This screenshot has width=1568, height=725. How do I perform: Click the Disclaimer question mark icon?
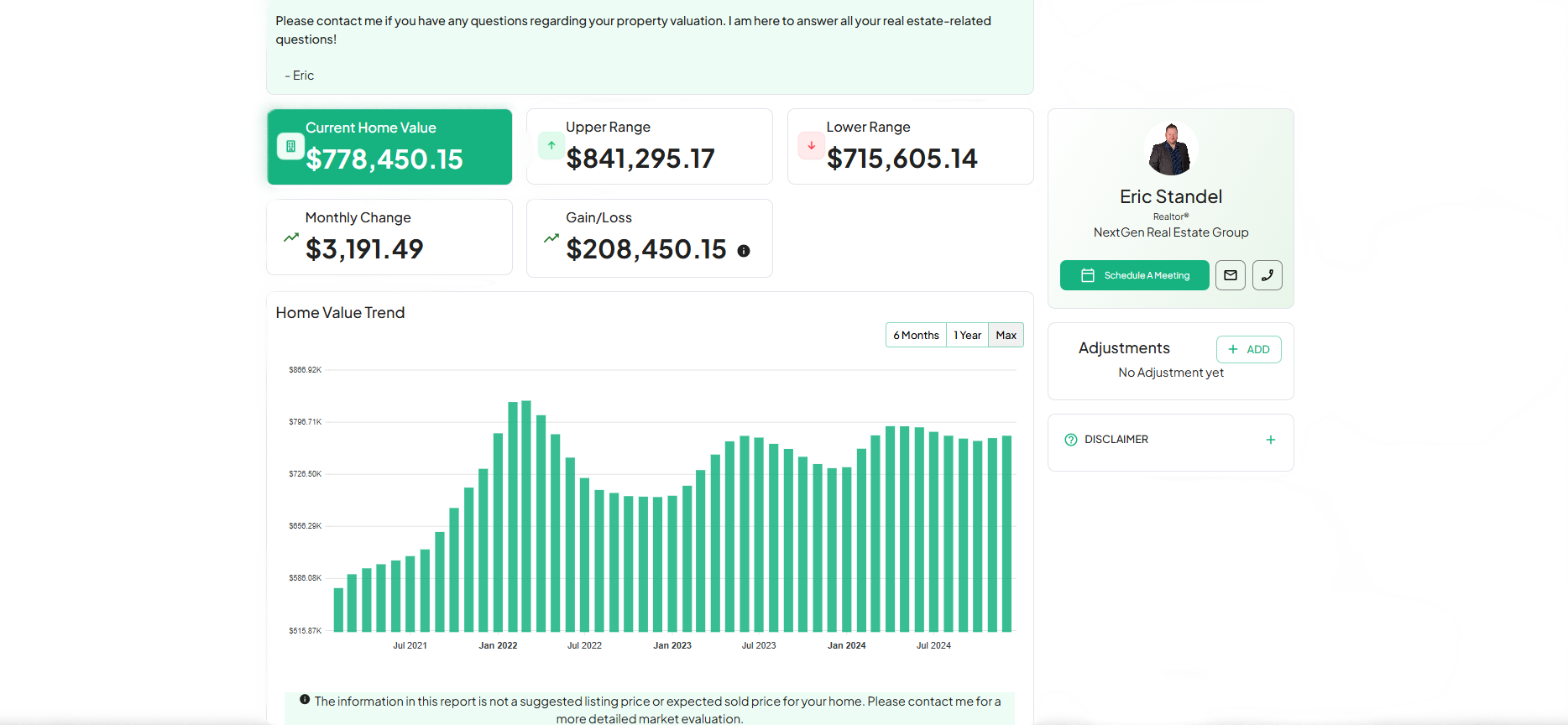coord(1071,440)
